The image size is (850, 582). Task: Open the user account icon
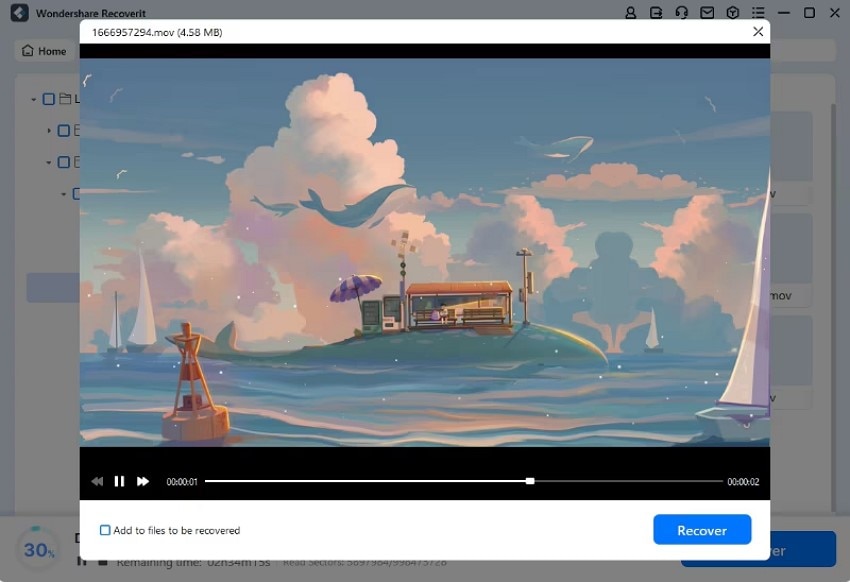point(630,12)
